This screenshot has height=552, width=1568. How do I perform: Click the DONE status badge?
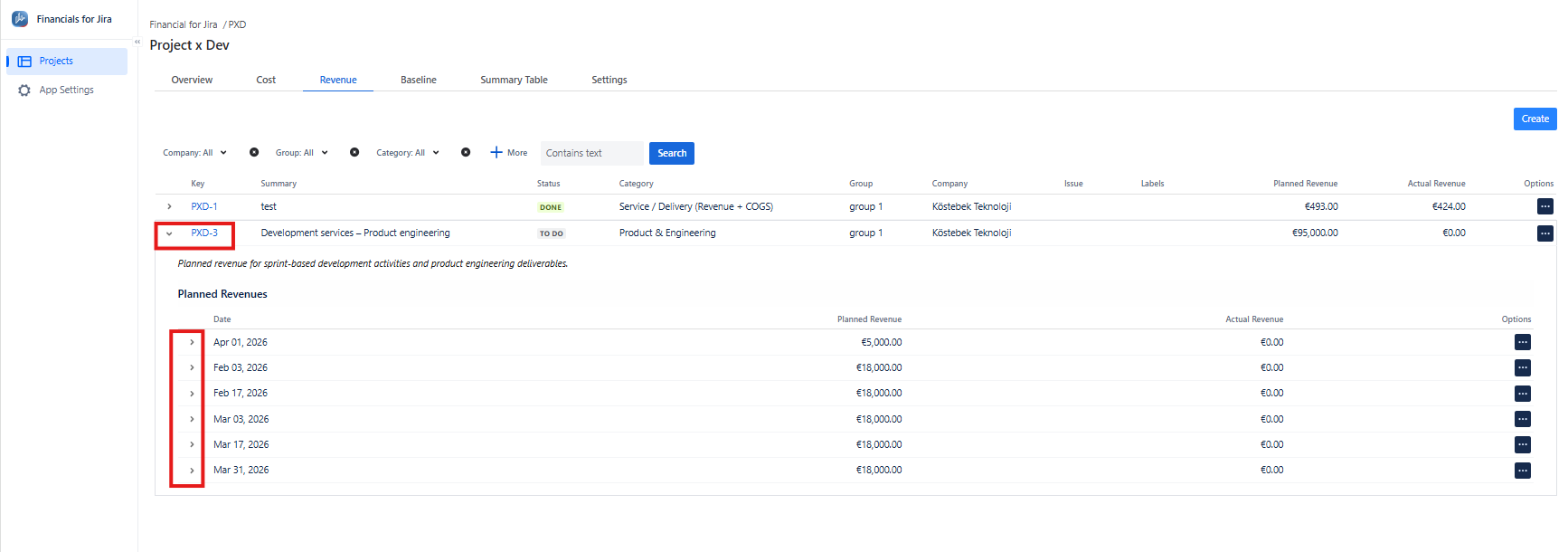tap(551, 207)
